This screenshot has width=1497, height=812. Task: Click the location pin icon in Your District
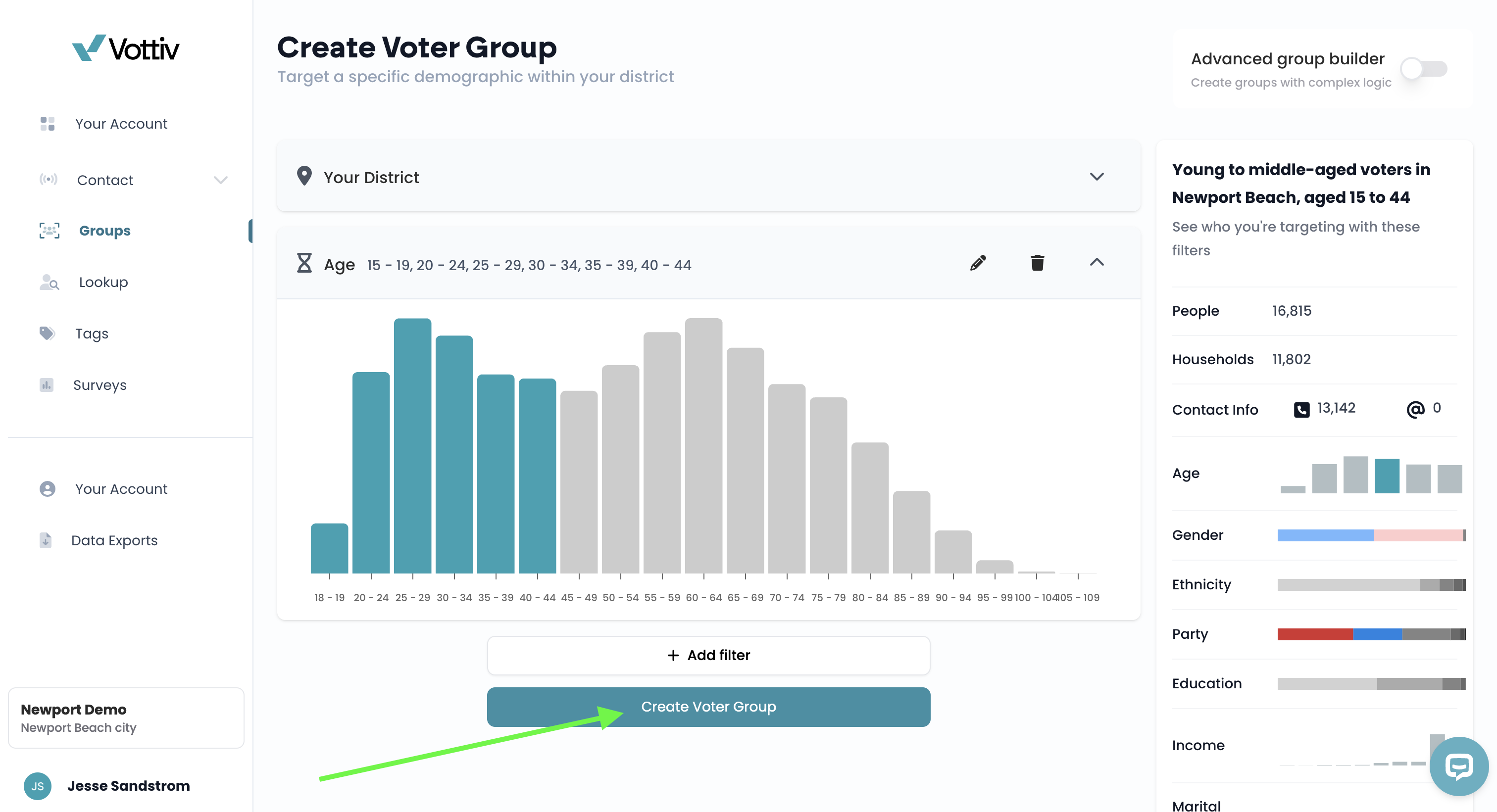click(304, 176)
